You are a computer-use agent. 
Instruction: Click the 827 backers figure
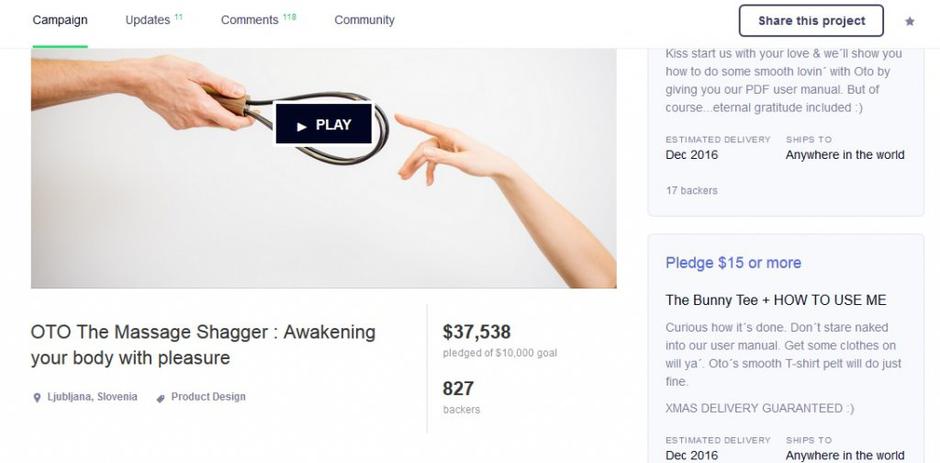tap(458, 388)
